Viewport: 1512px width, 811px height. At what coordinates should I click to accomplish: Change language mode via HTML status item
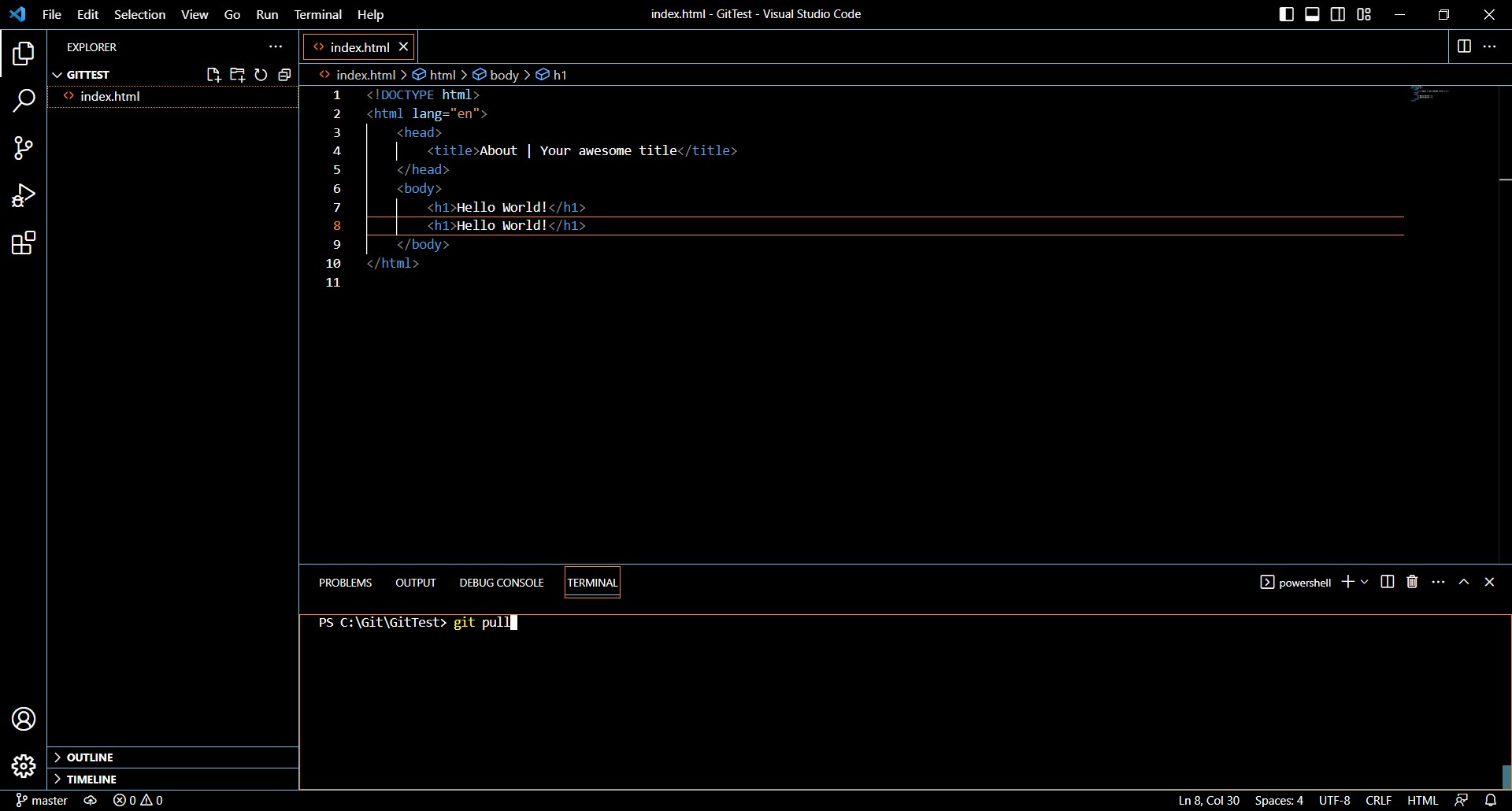(1422, 800)
